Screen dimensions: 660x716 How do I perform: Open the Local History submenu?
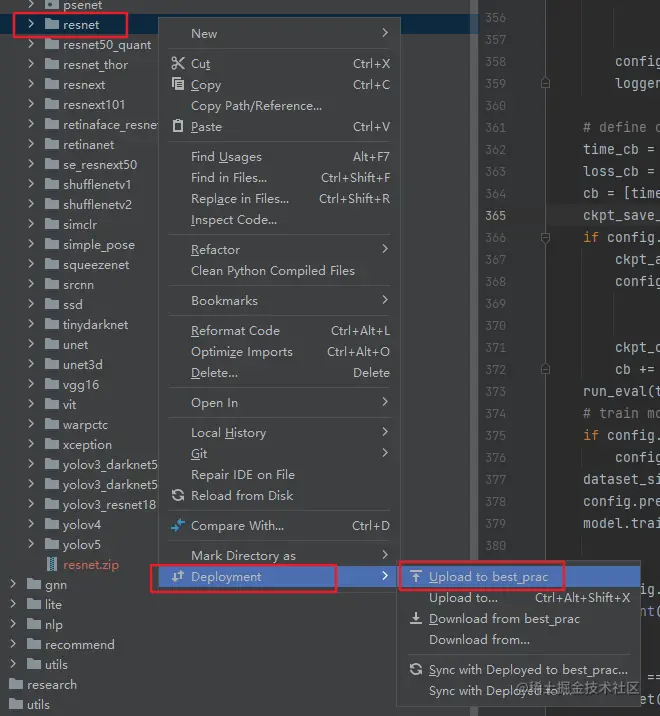tap(279, 432)
